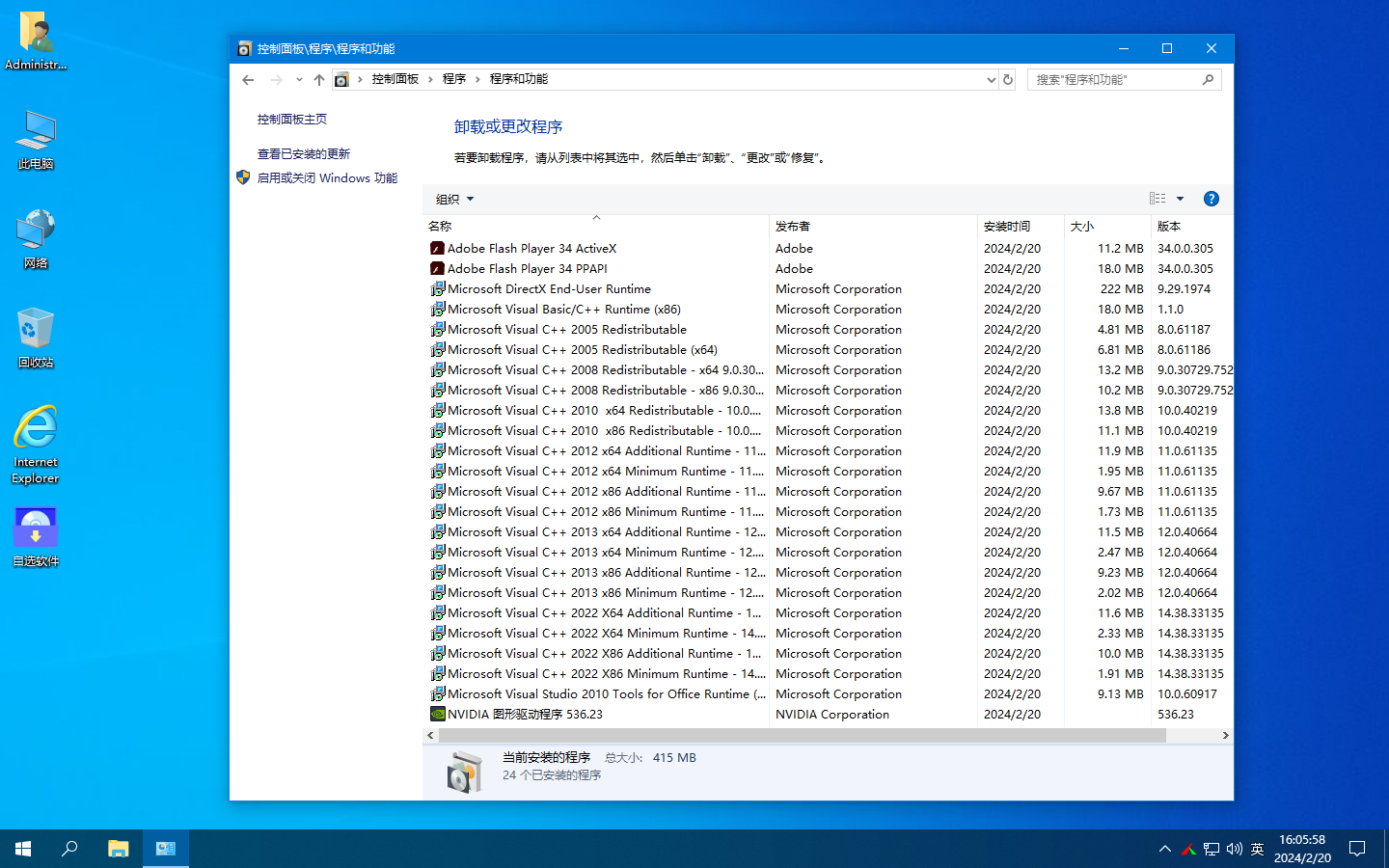Open the change view dropdown arrow
The width and height of the screenshot is (1389, 868).
pos(1178,198)
